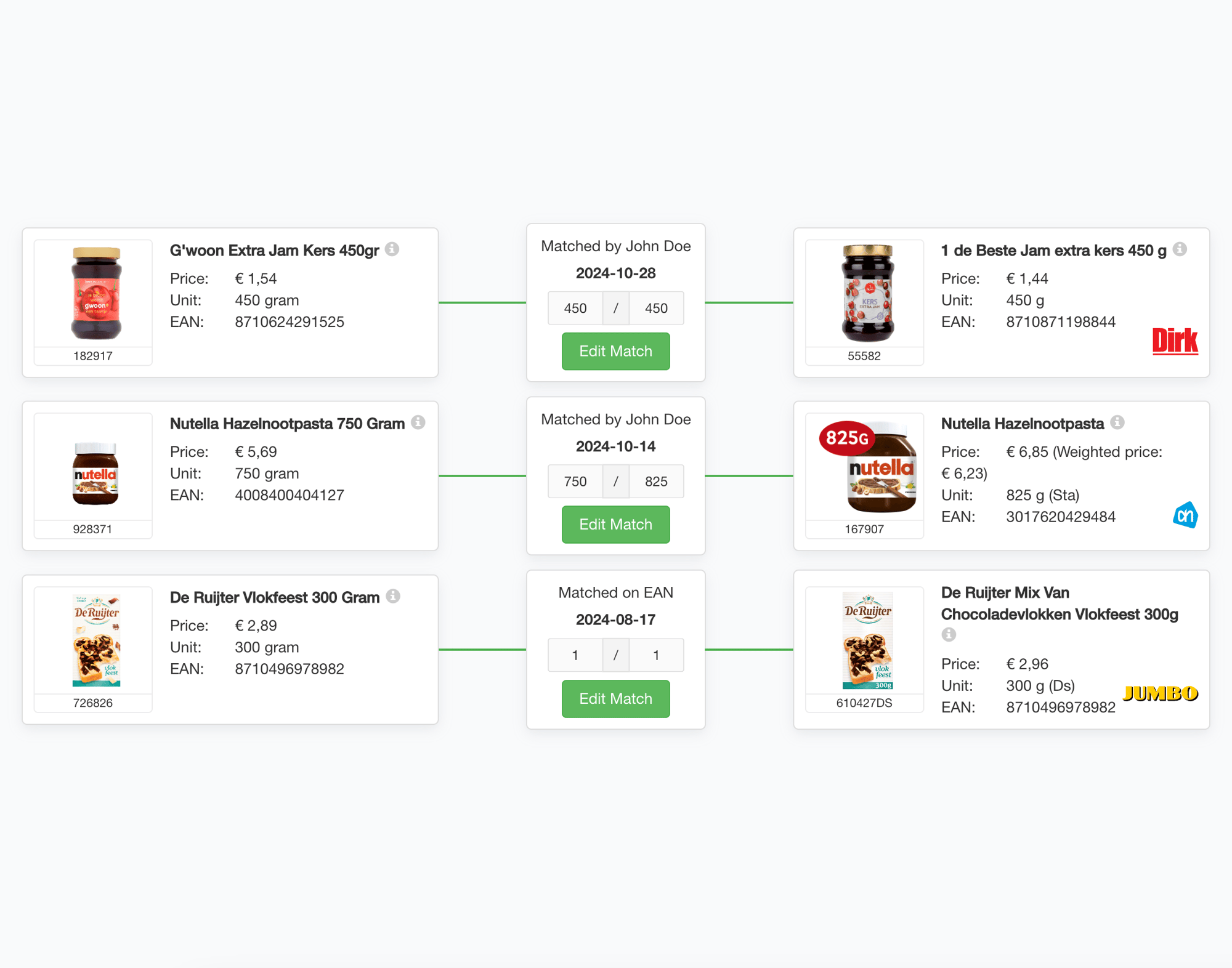This screenshot has width=1232, height=968.
Task: Click the Jumbo store logo
Action: (x=1160, y=693)
